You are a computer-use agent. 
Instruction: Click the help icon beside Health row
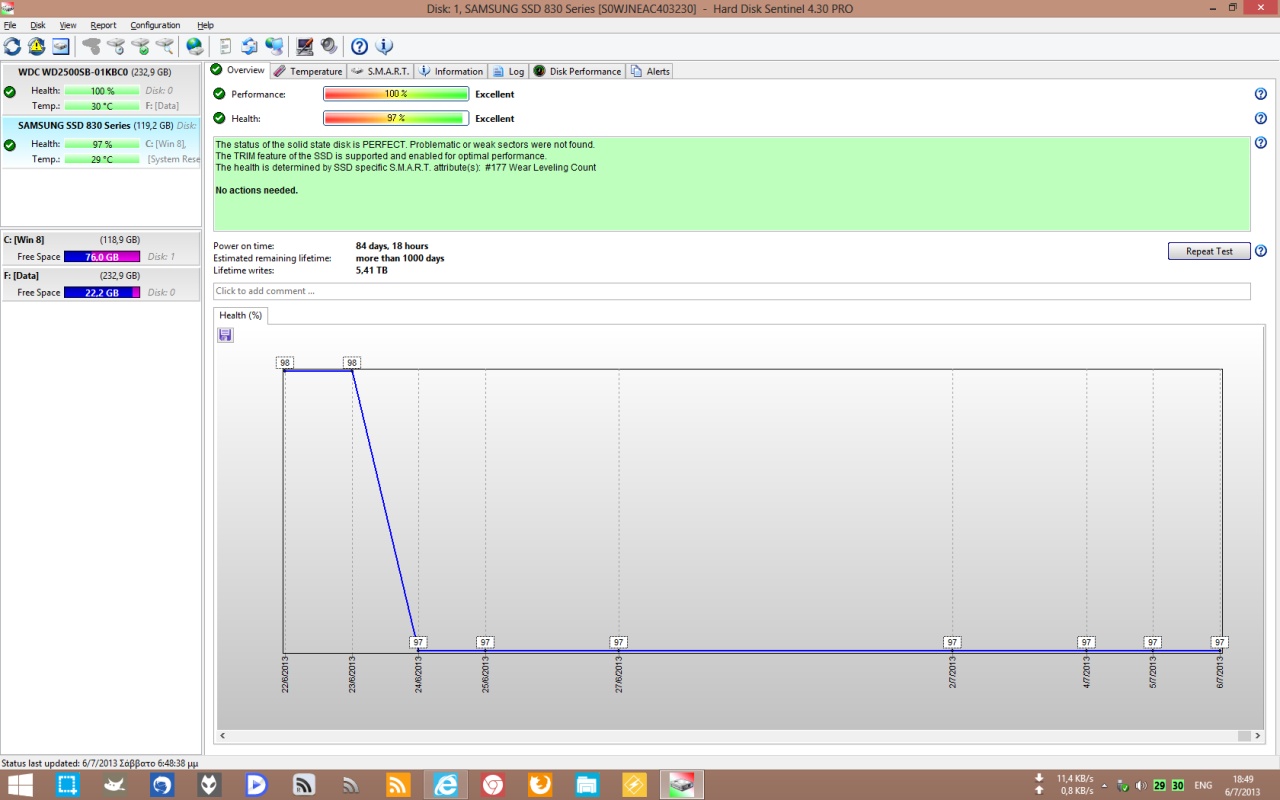(x=1261, y=118)
